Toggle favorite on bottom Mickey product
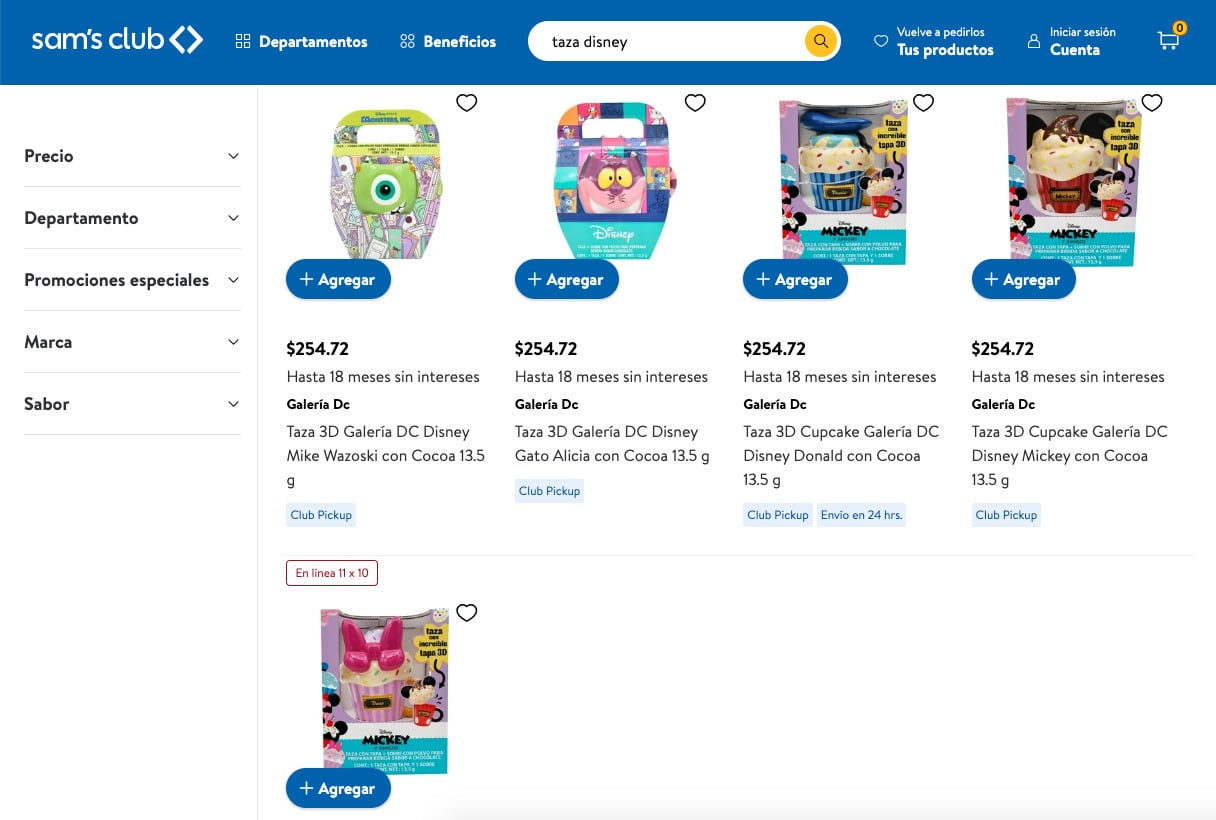The height and width of the screenshot is (820, 1216). [x=466, y=612]
